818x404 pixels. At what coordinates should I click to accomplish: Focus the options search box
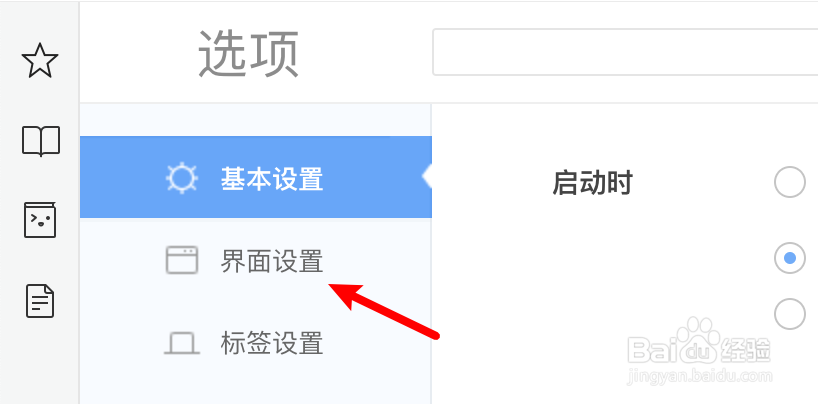625,52
